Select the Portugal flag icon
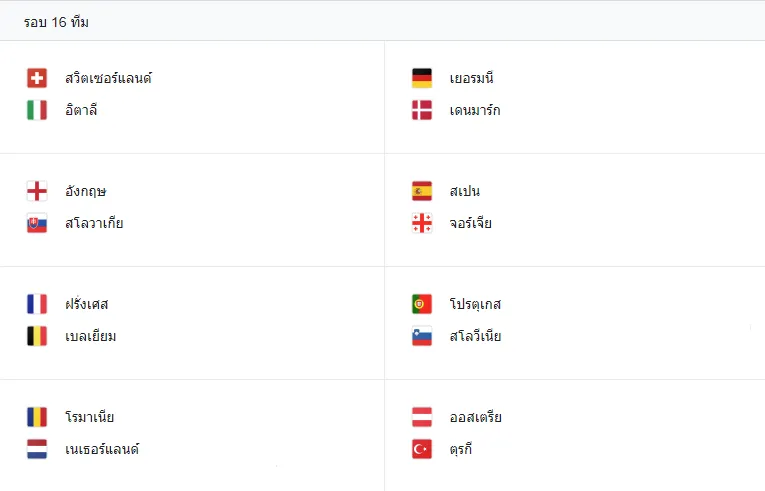The width and height of the screenshot is (765, 491). tap(422, 304)
